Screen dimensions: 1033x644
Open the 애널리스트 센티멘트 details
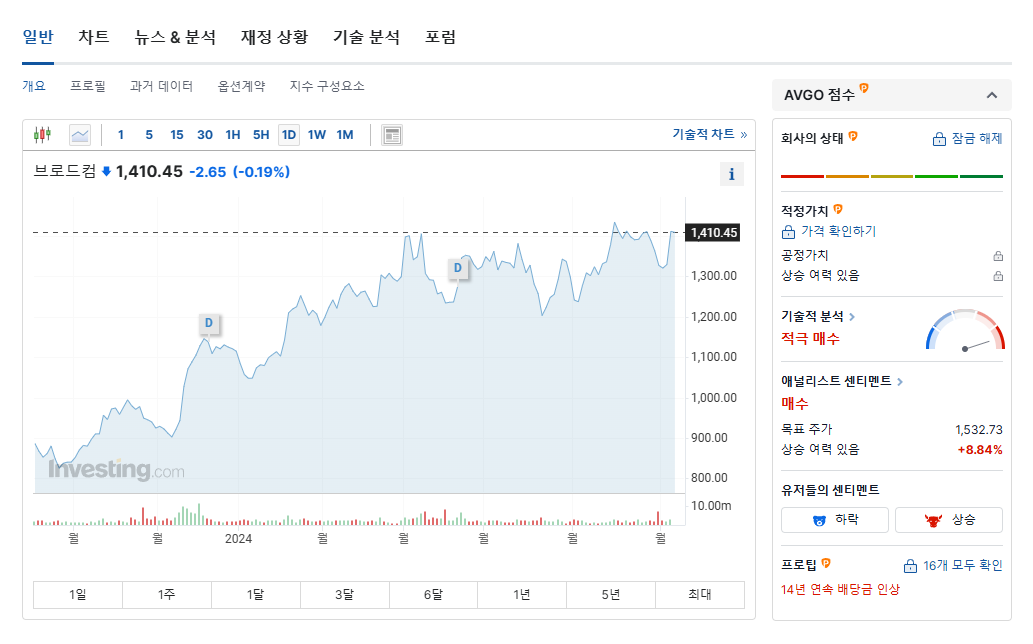[838, 381]
